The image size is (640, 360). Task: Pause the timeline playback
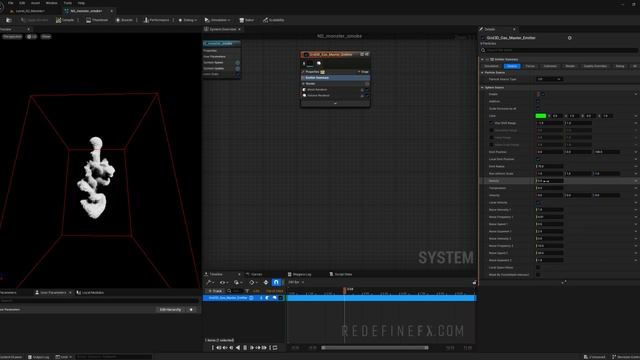pos(245,348)
